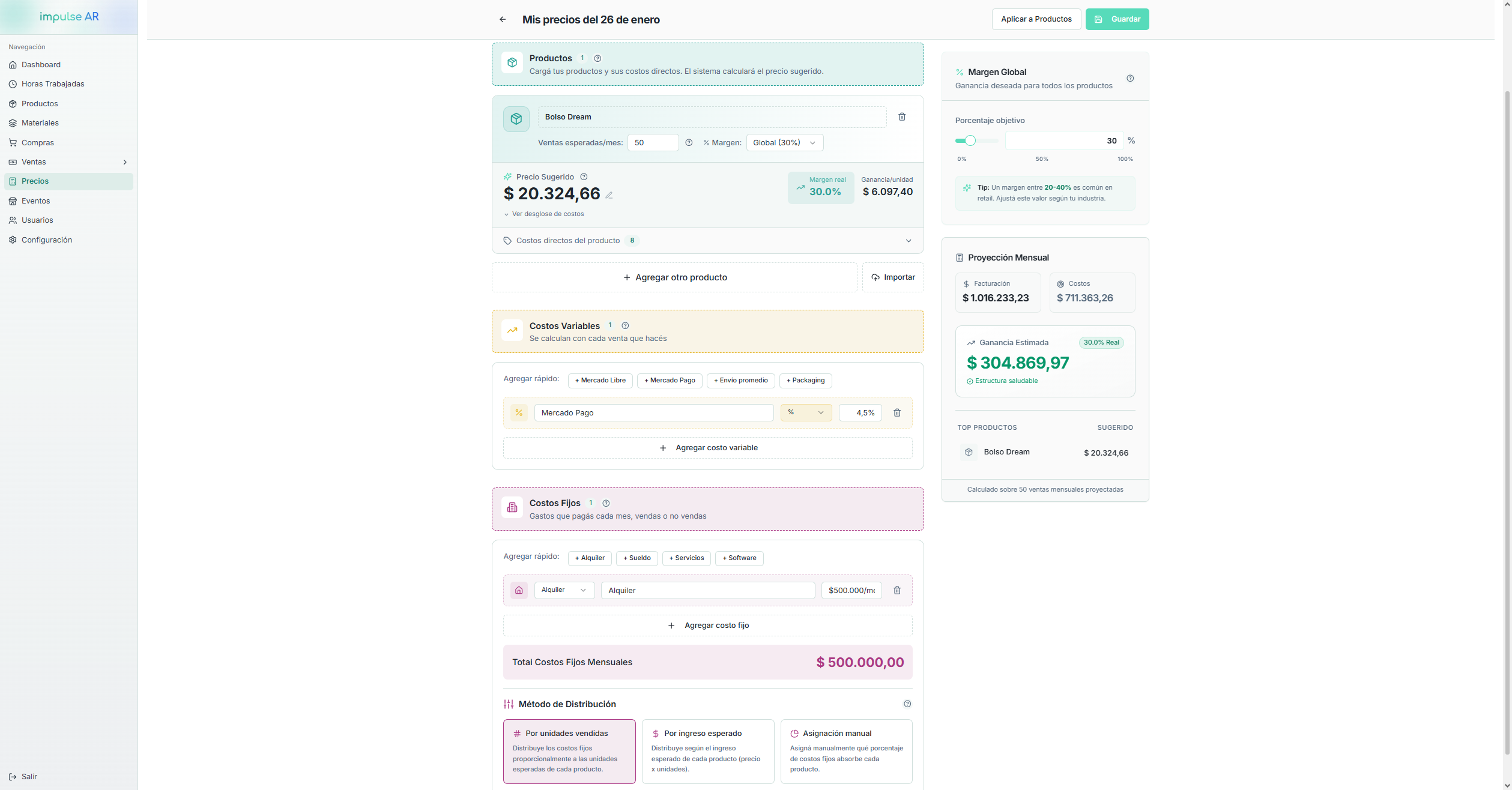The height and width of the screenshot is (790, 1512).
Task: Open the Global (30%) margin dropdown
Action: (784, 143)
